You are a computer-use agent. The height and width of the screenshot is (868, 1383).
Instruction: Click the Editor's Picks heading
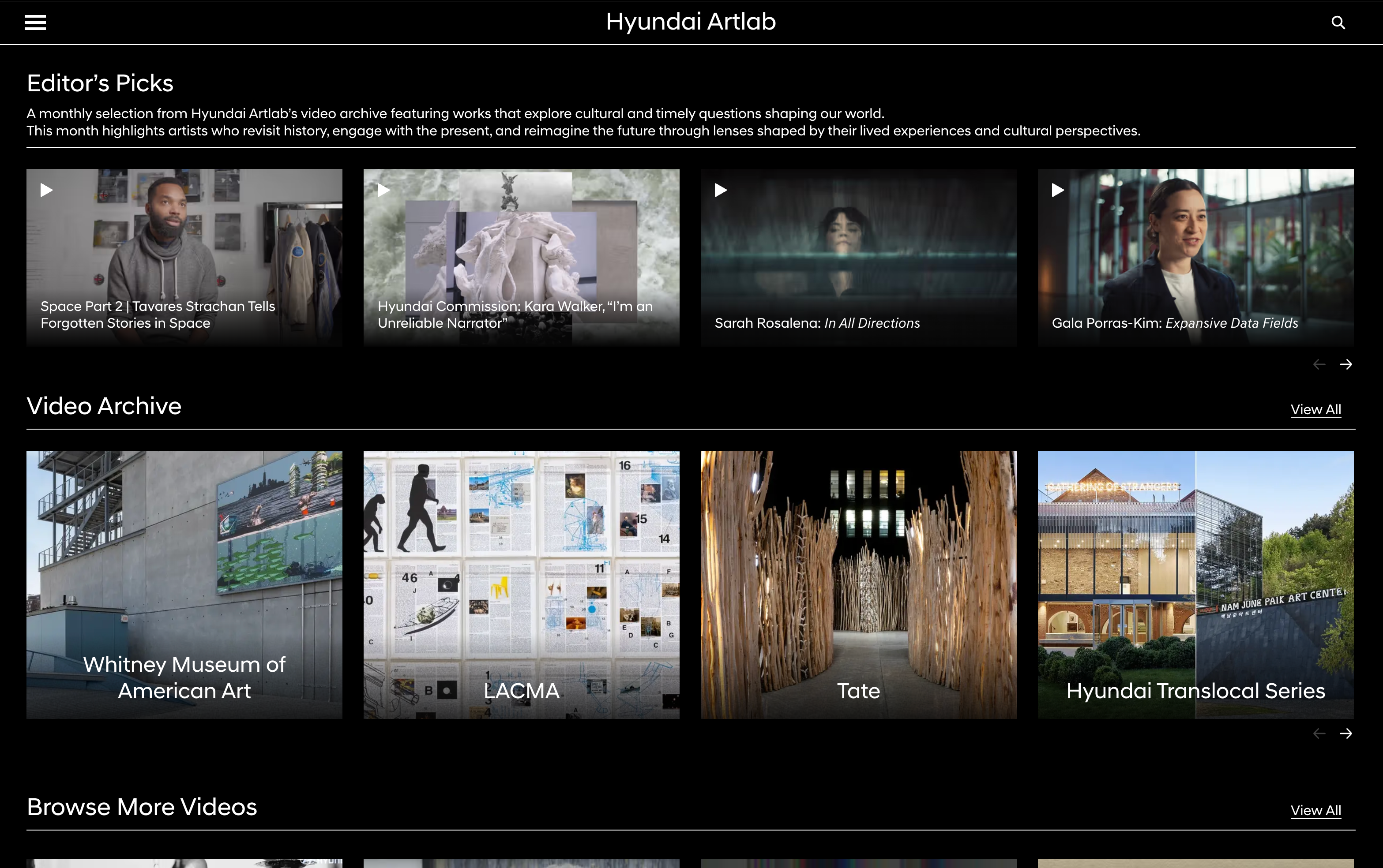click(100, 83)
